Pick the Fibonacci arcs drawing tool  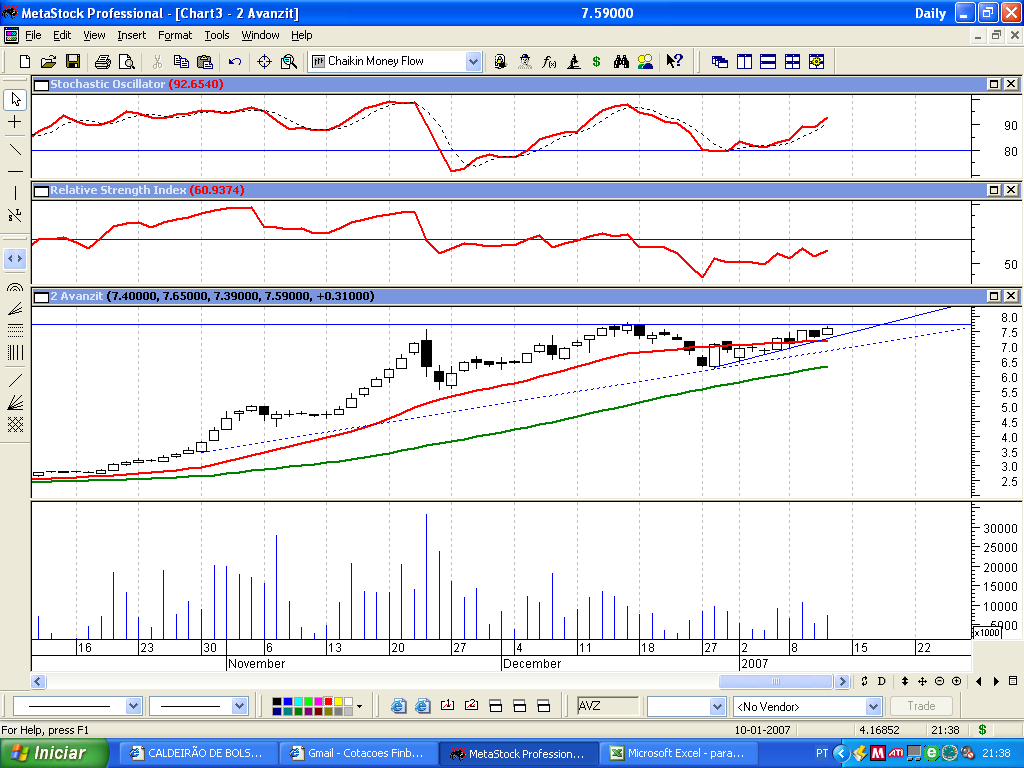(15, 287)
